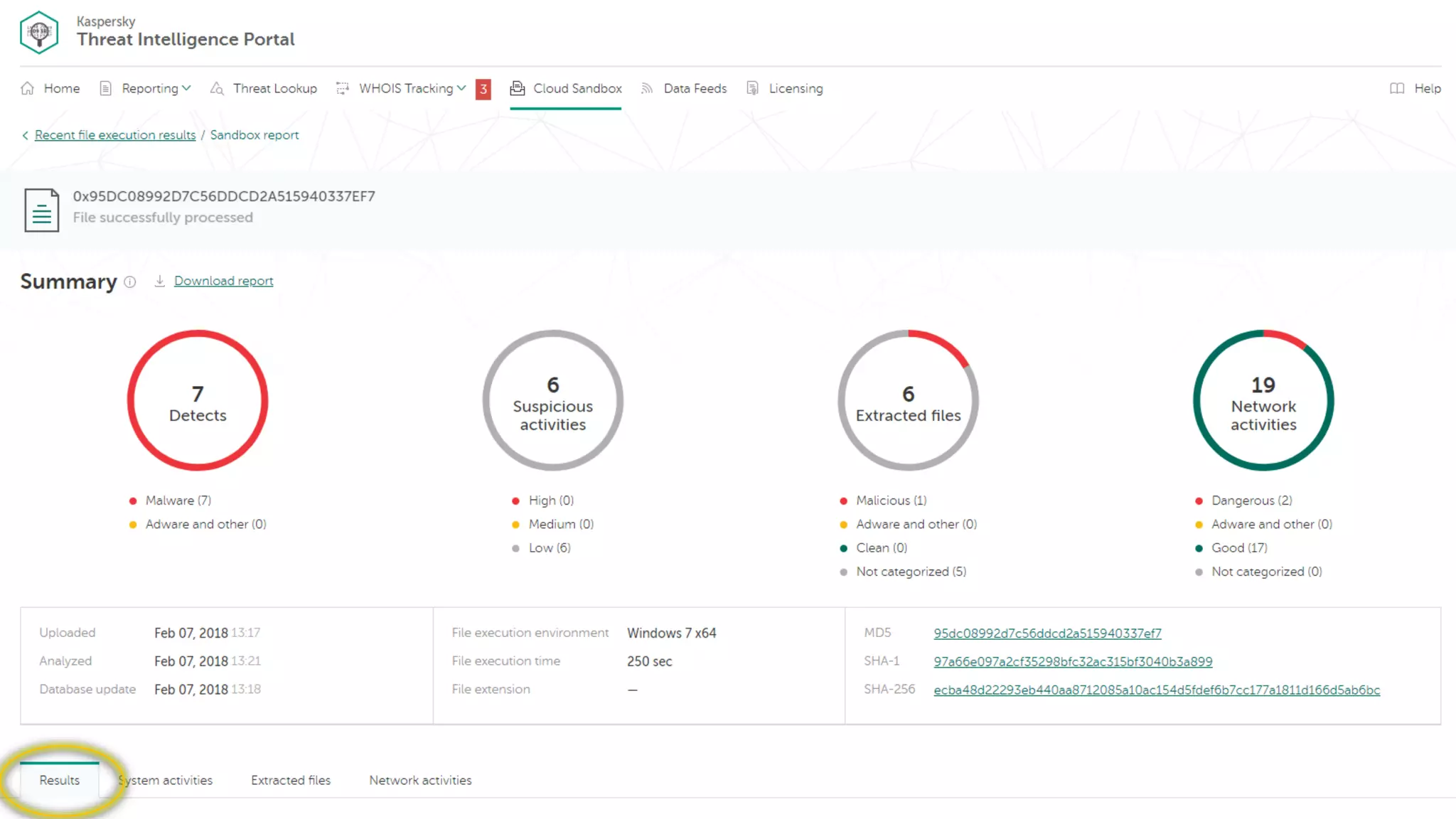Click the yellow dot beside Medium (0)

[x=515, y=525]
